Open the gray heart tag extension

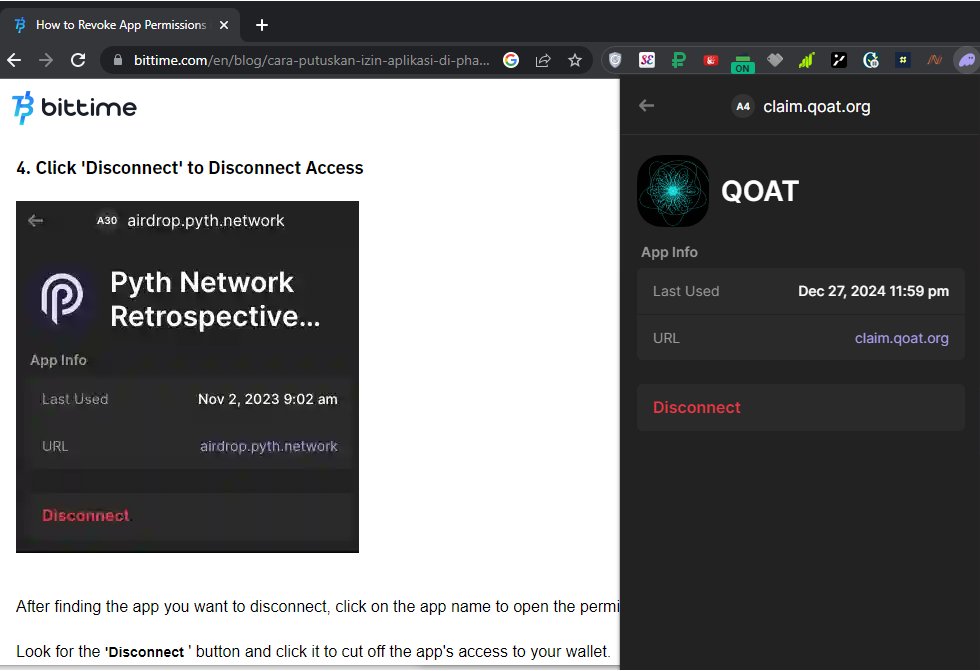[775, 60]
